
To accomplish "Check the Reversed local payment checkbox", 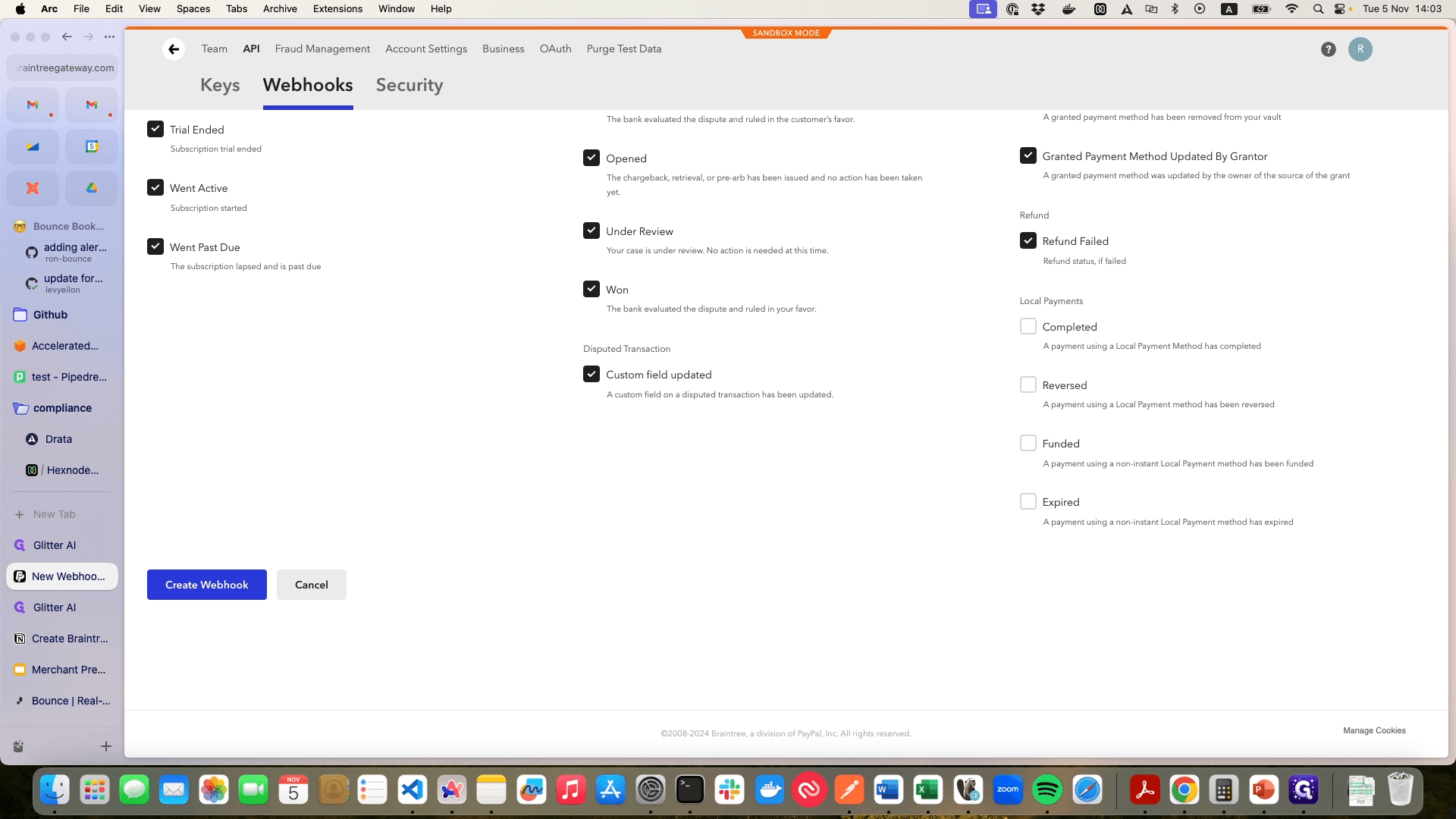I will 1028,384.
